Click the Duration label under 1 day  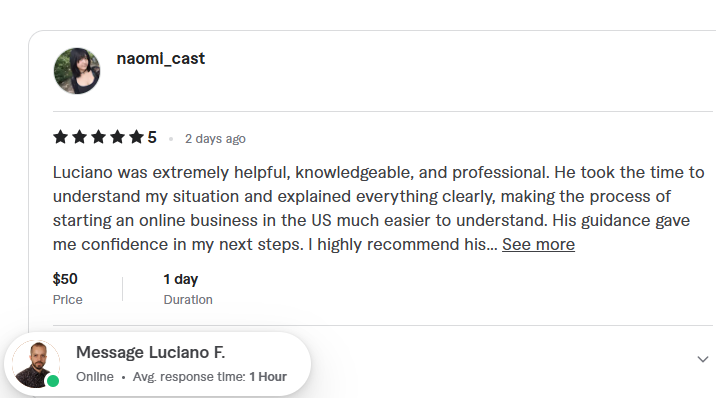click(188, 300)
